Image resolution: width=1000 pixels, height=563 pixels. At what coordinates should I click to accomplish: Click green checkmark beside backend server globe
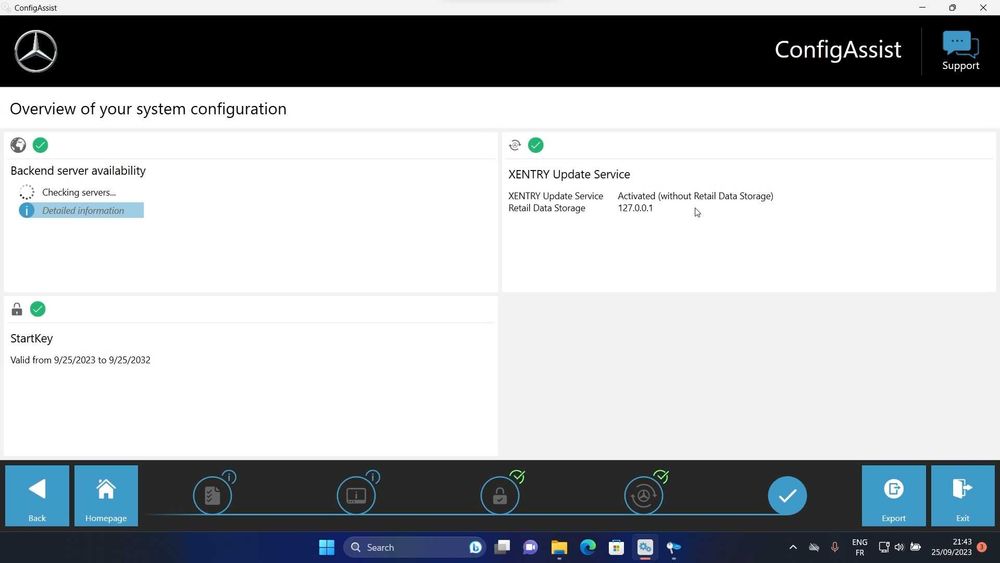pos(40,145)
